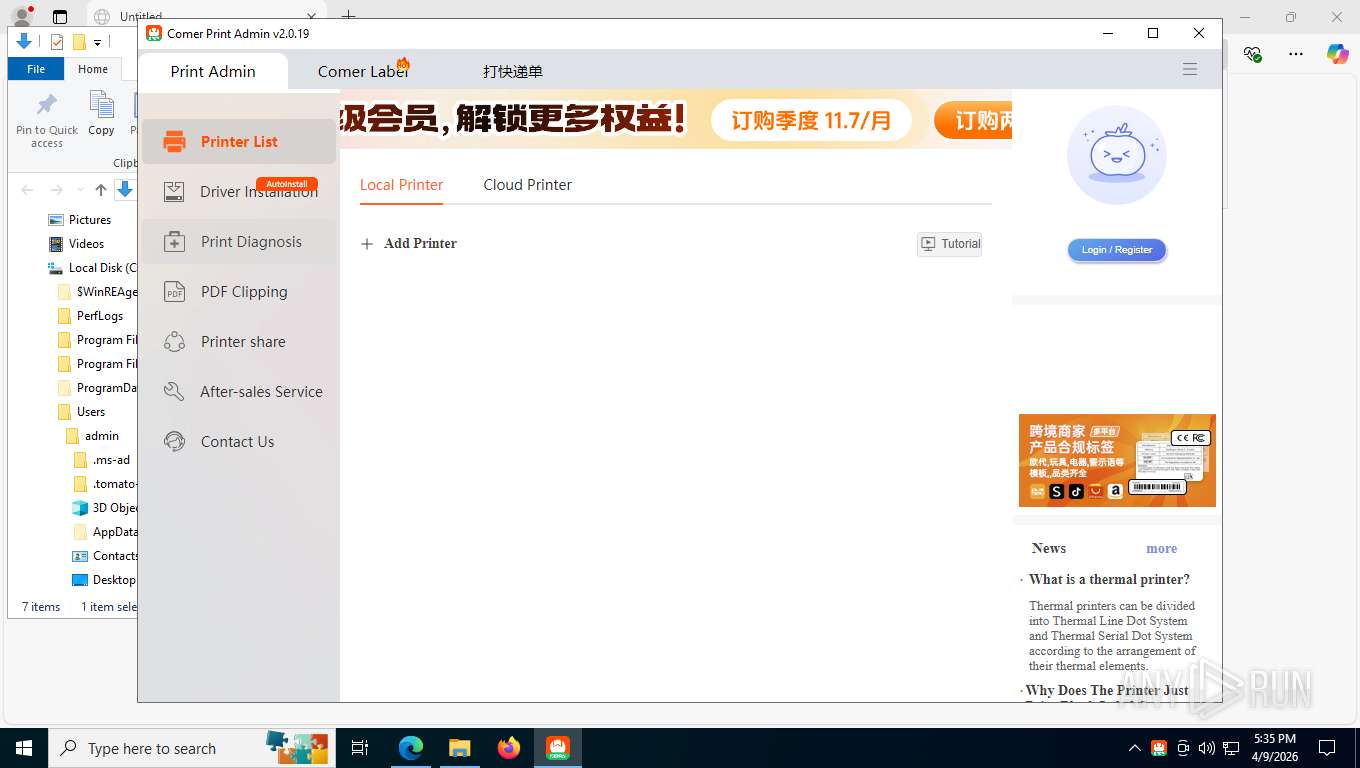Open Contact Us in sidebar
1360x768 pixels.
[238, 442]
